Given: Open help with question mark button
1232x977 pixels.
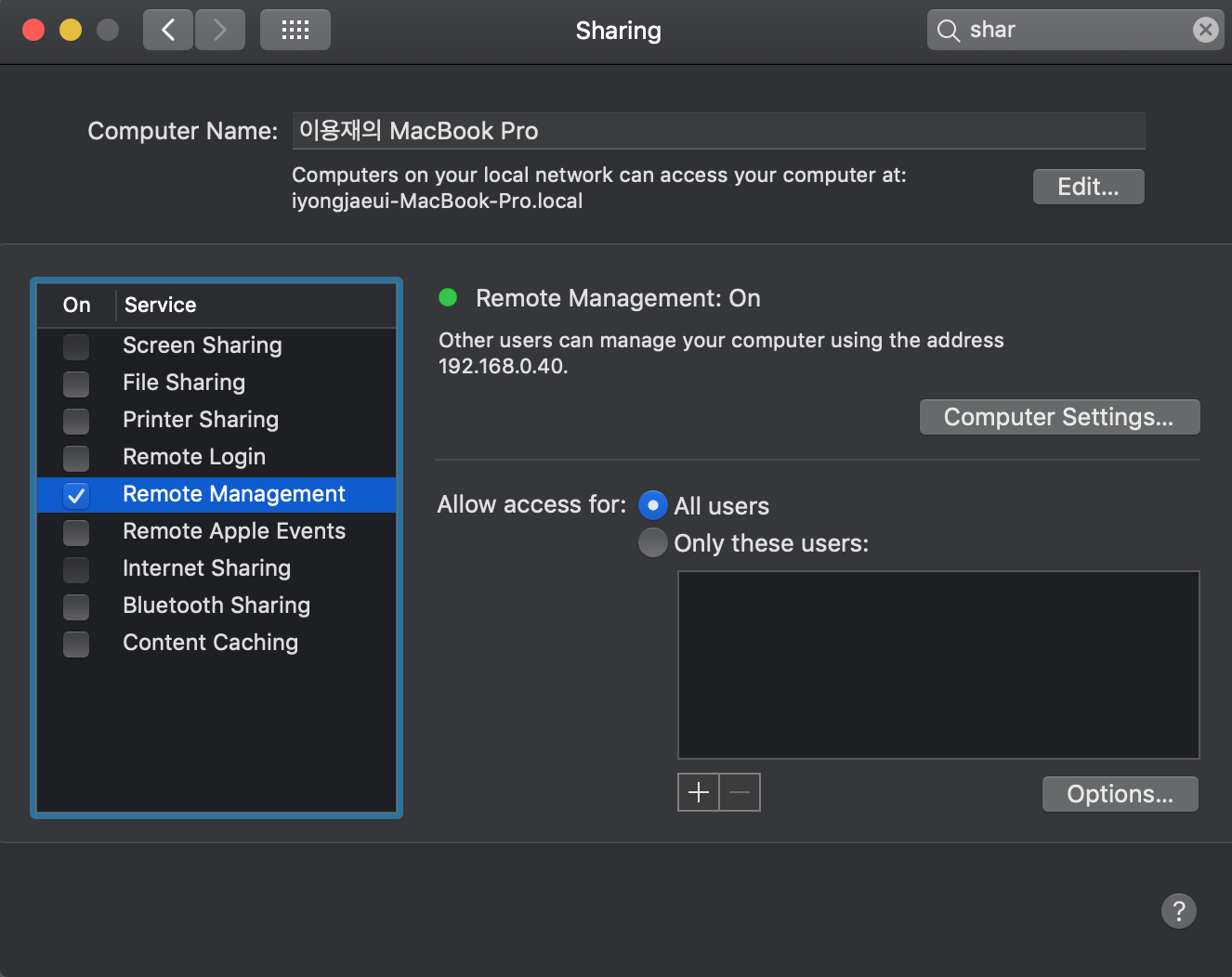Looking at the screenshot, I should 1179,911.
